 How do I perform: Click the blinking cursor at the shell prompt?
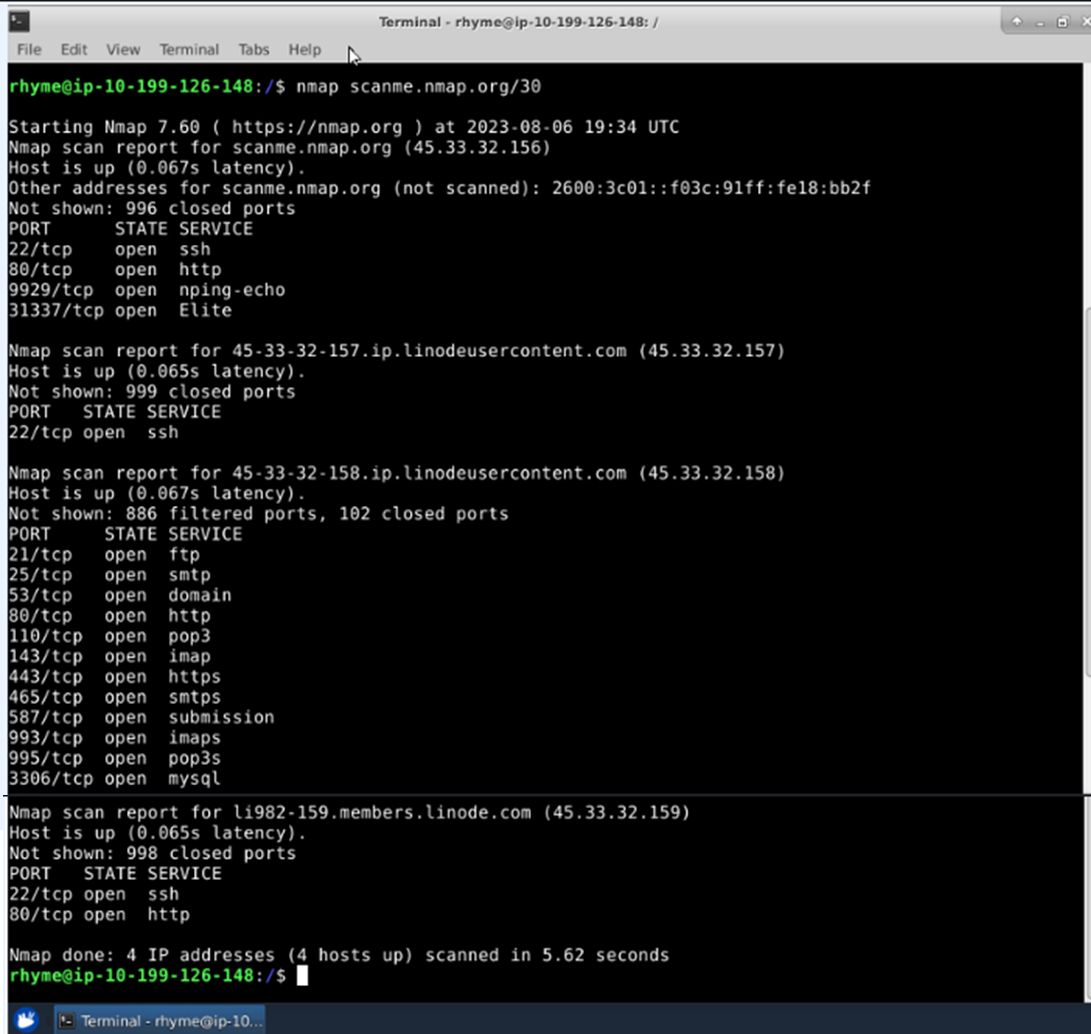(301, 976)
